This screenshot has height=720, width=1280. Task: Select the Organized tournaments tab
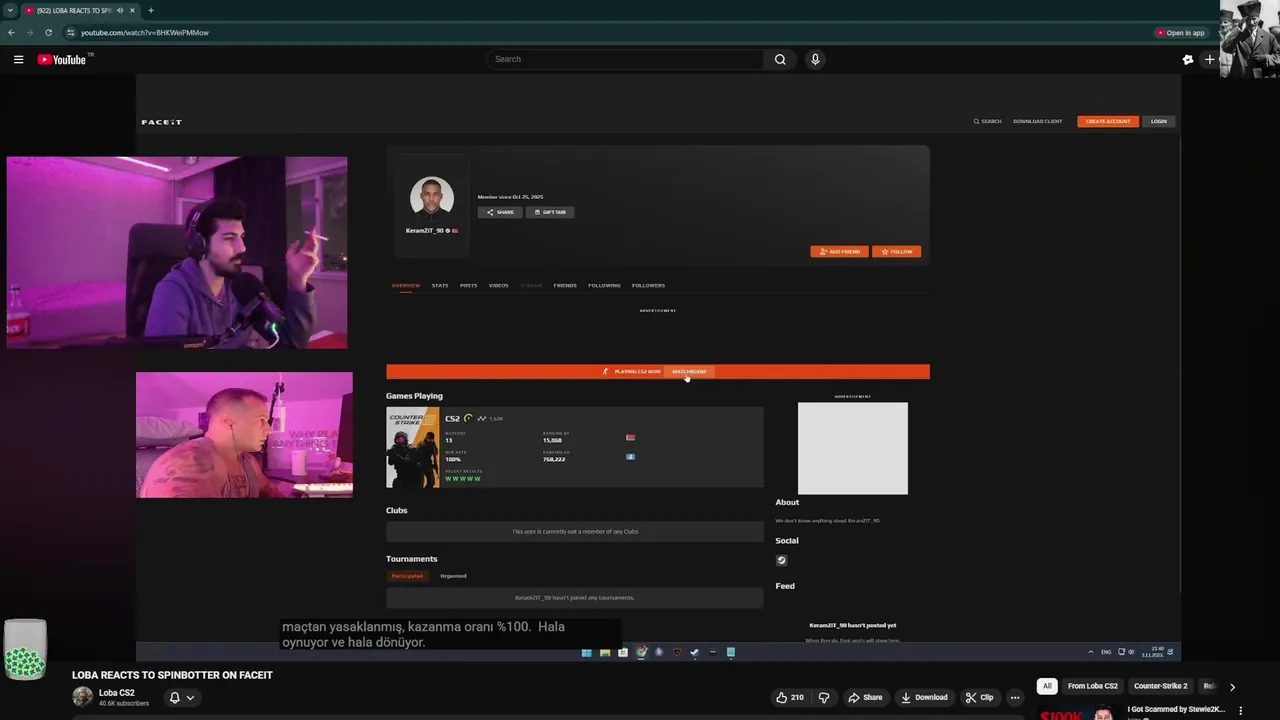point(453,576)
